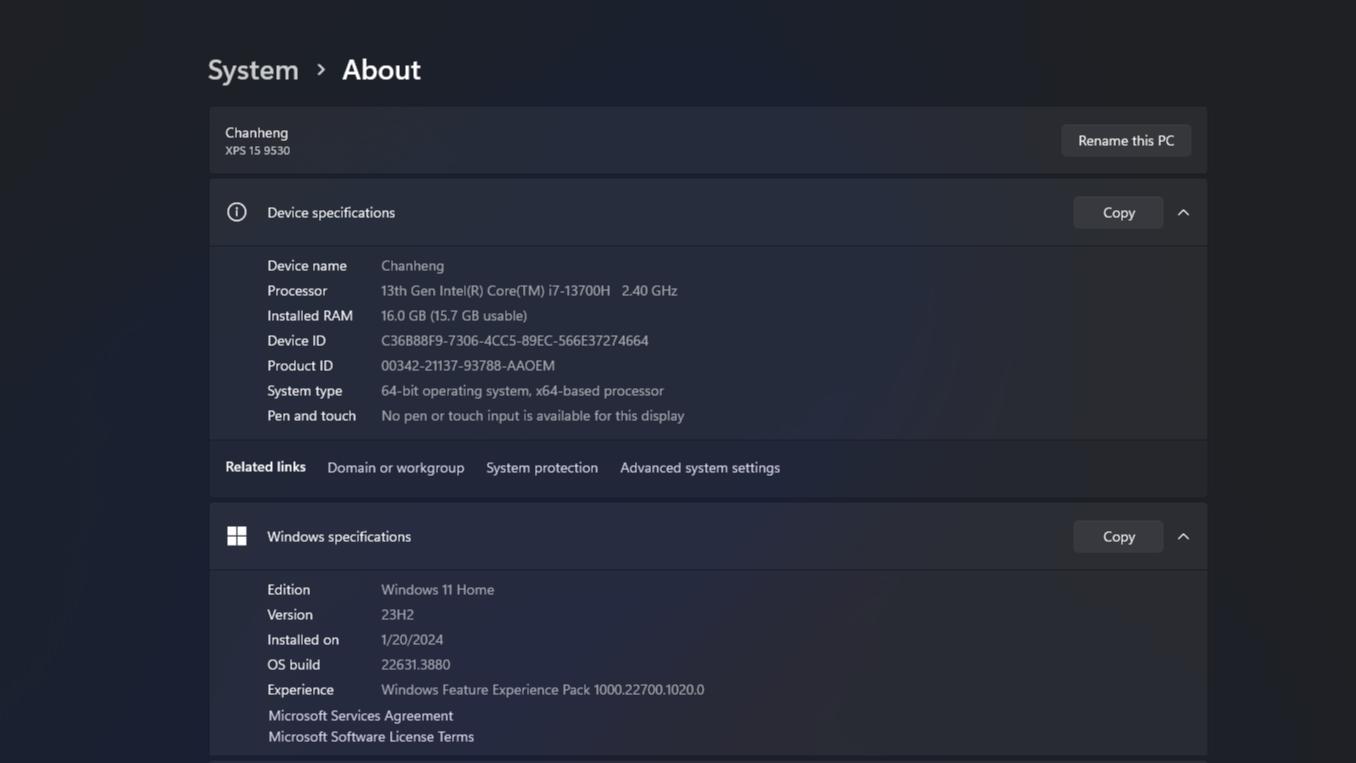
Task: Click the Device specifications info icon
Action: click(x=236, y=212)
